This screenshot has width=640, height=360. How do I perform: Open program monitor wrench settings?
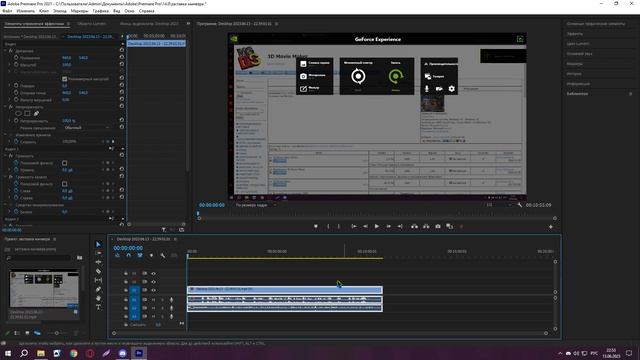click(520, 205)
